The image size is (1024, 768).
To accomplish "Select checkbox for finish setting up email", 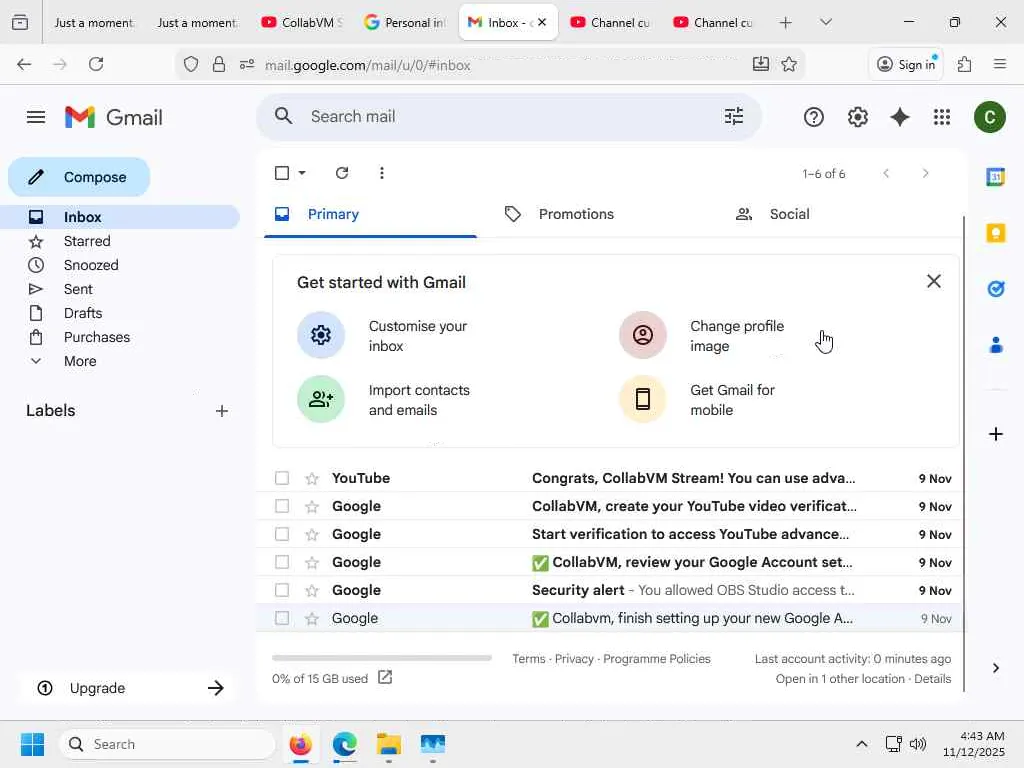I will (x=282, y=618).
